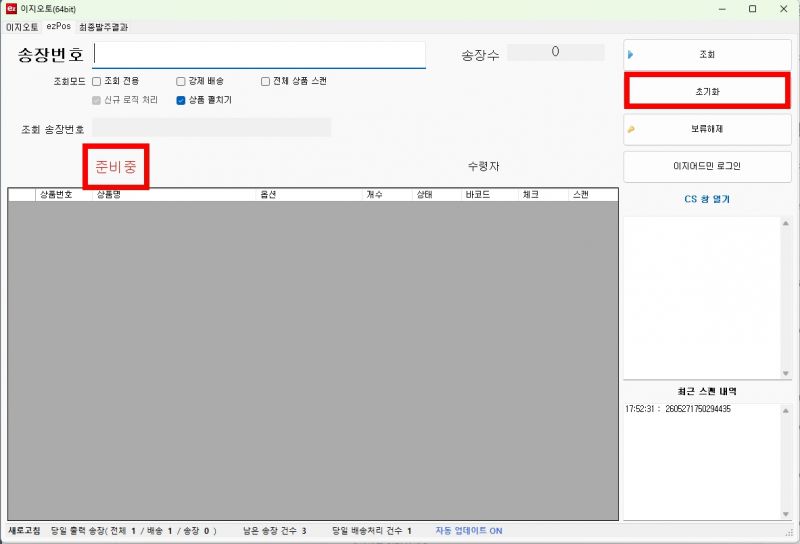Click the play arrow icon on 조회 button
This screenshot has width=800, height=544.
(x=631, y=55)
